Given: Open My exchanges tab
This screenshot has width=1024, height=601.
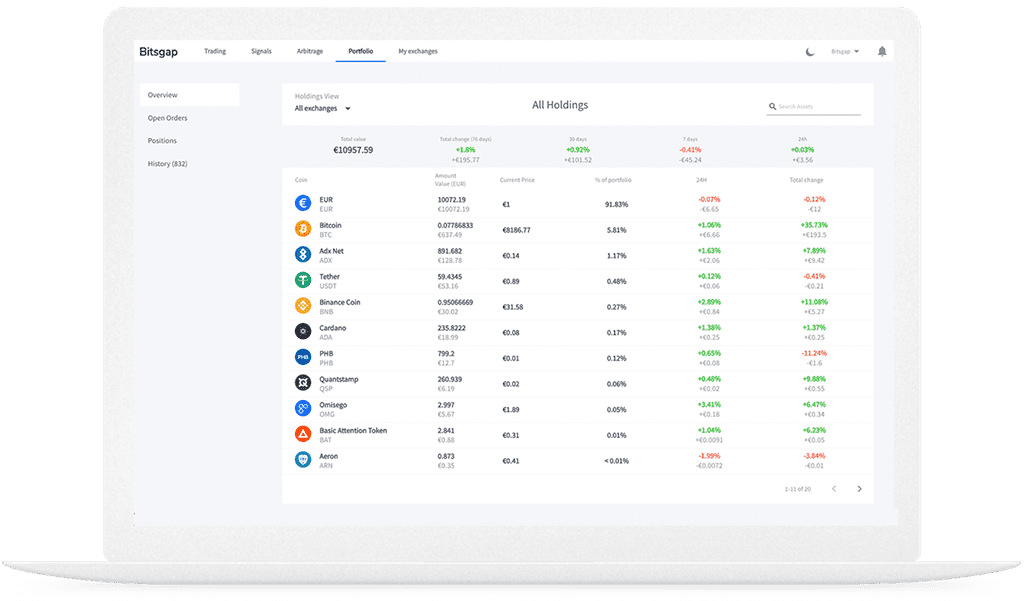Looking at the screenshot, I should point(418,51).
